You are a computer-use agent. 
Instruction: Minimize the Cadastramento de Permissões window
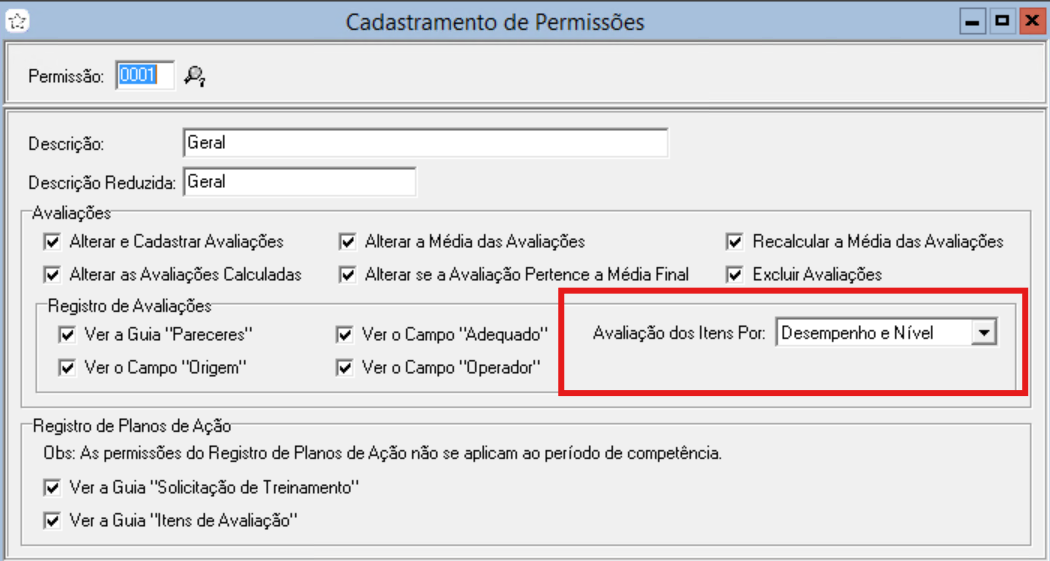[970, 21]
